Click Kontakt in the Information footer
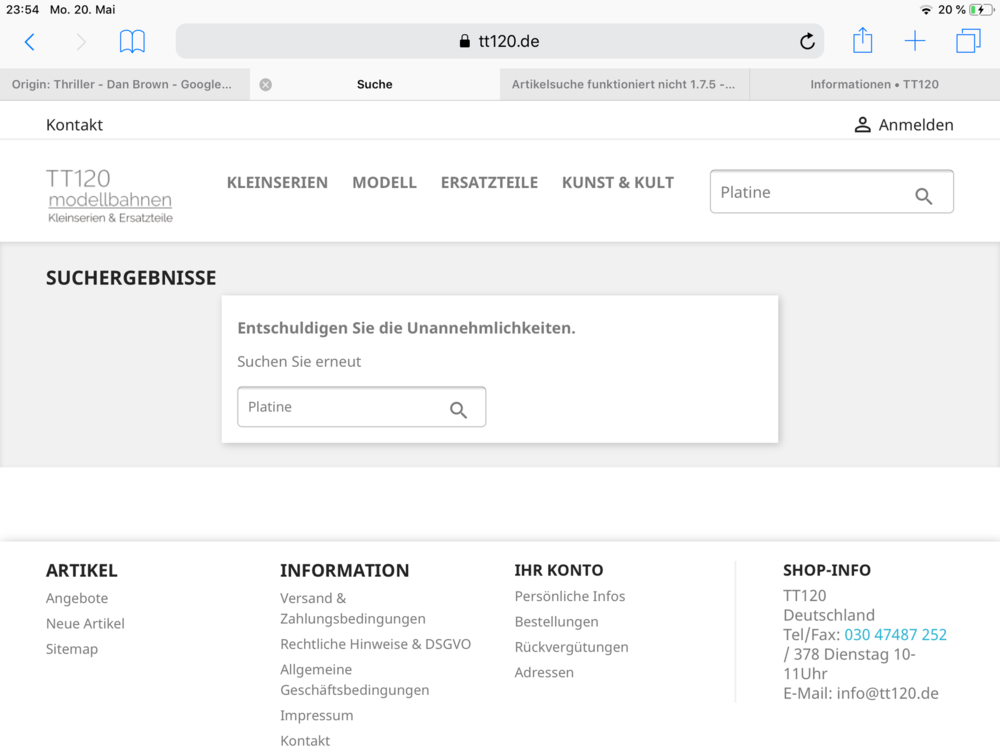The height and width of the screenshot is (750, 1000). (305, 740)
